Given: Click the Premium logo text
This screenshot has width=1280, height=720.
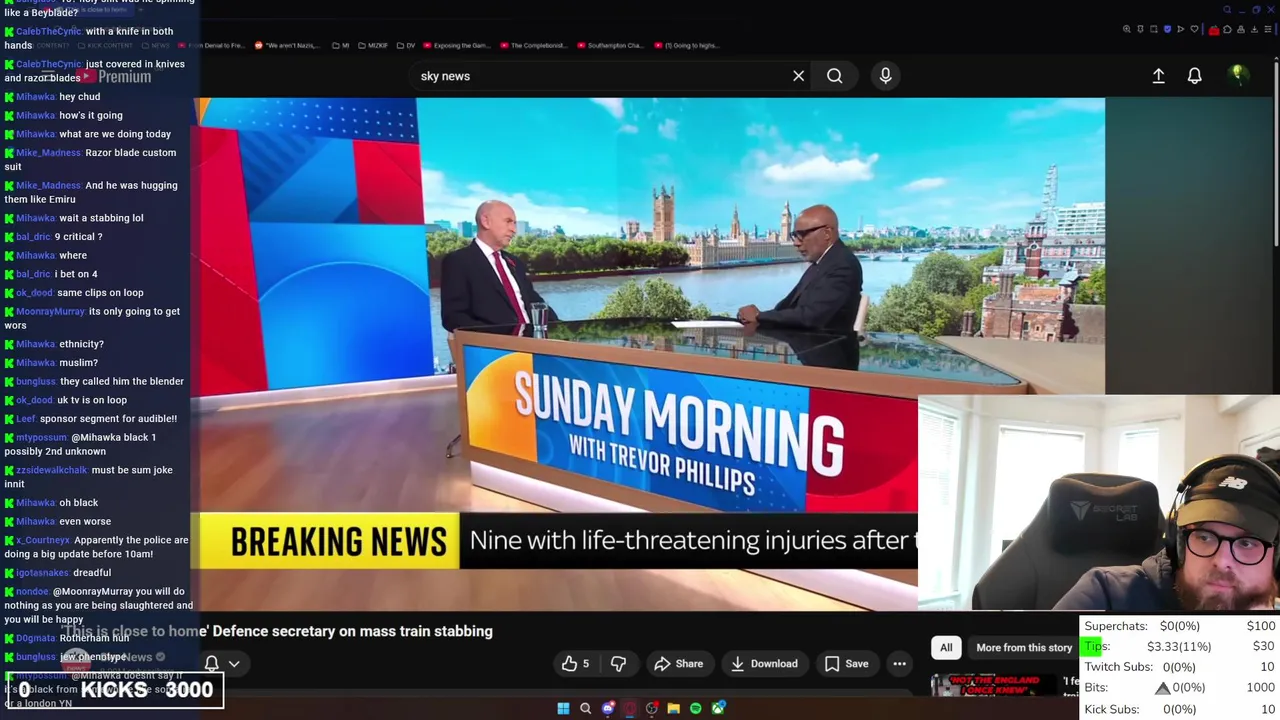Looking at the screenshot, I should (x=125, y=77).
